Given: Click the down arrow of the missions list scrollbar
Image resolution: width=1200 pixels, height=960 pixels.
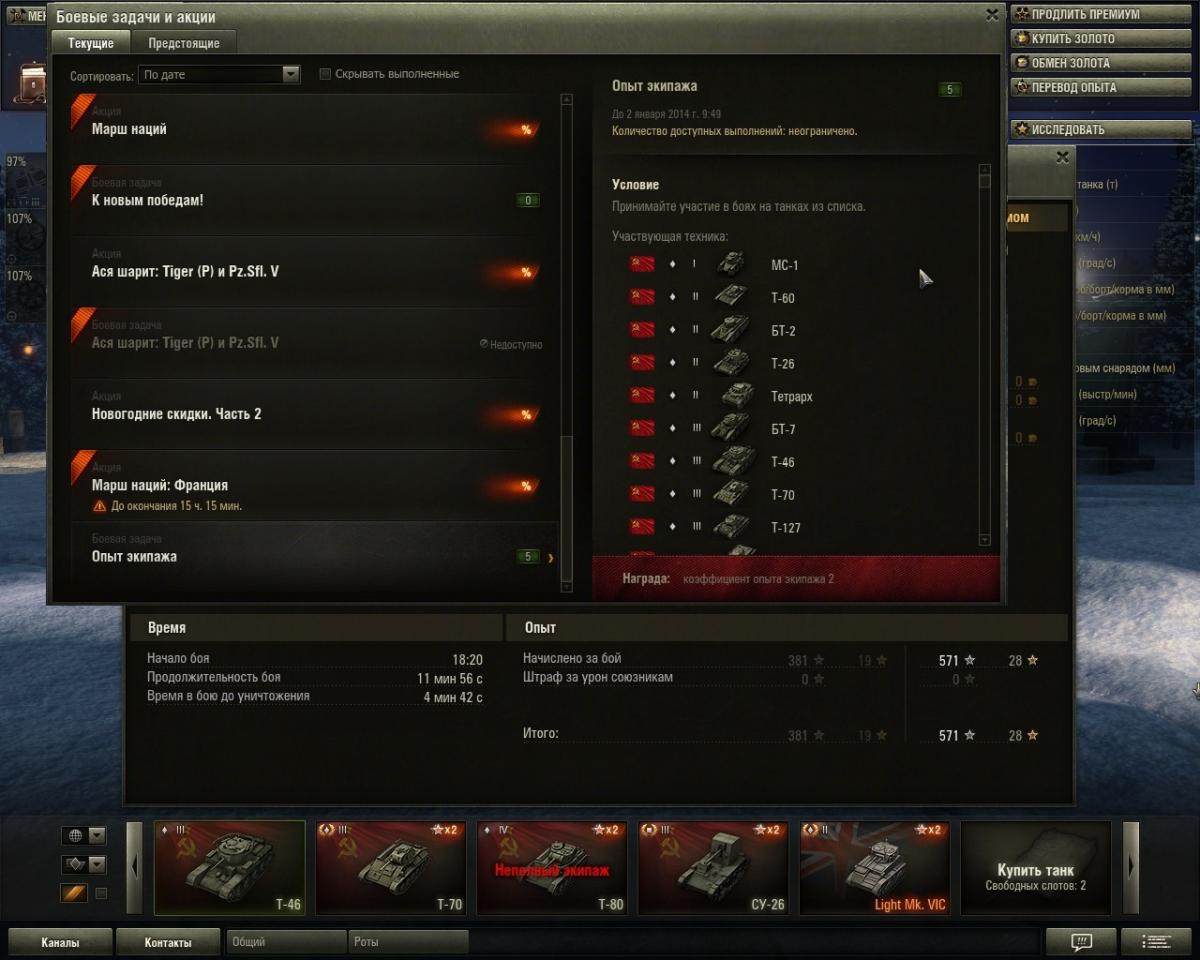Looking at the screenshot, I should tap(567, 587).
